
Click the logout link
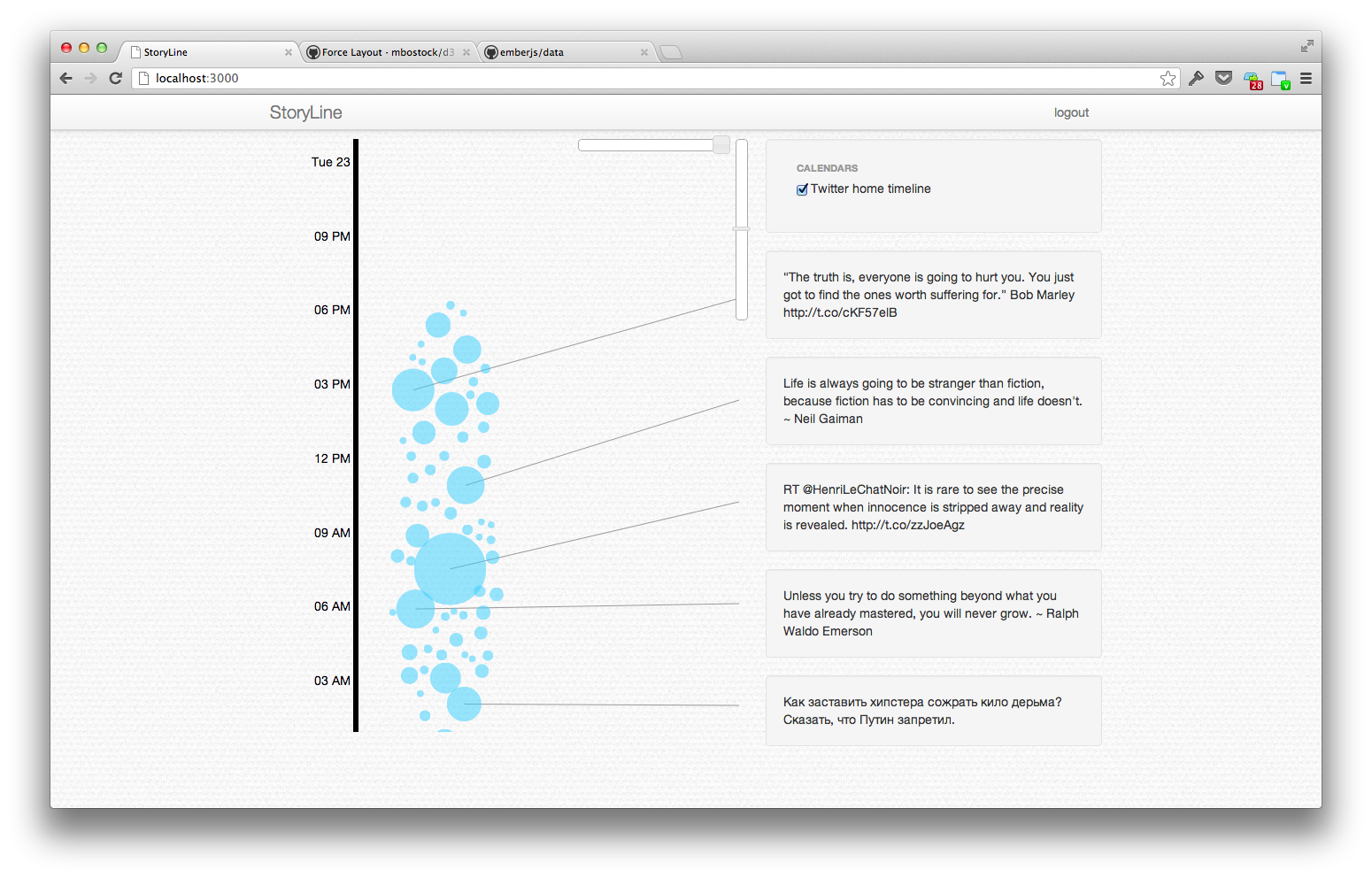tap(1071, 113)
